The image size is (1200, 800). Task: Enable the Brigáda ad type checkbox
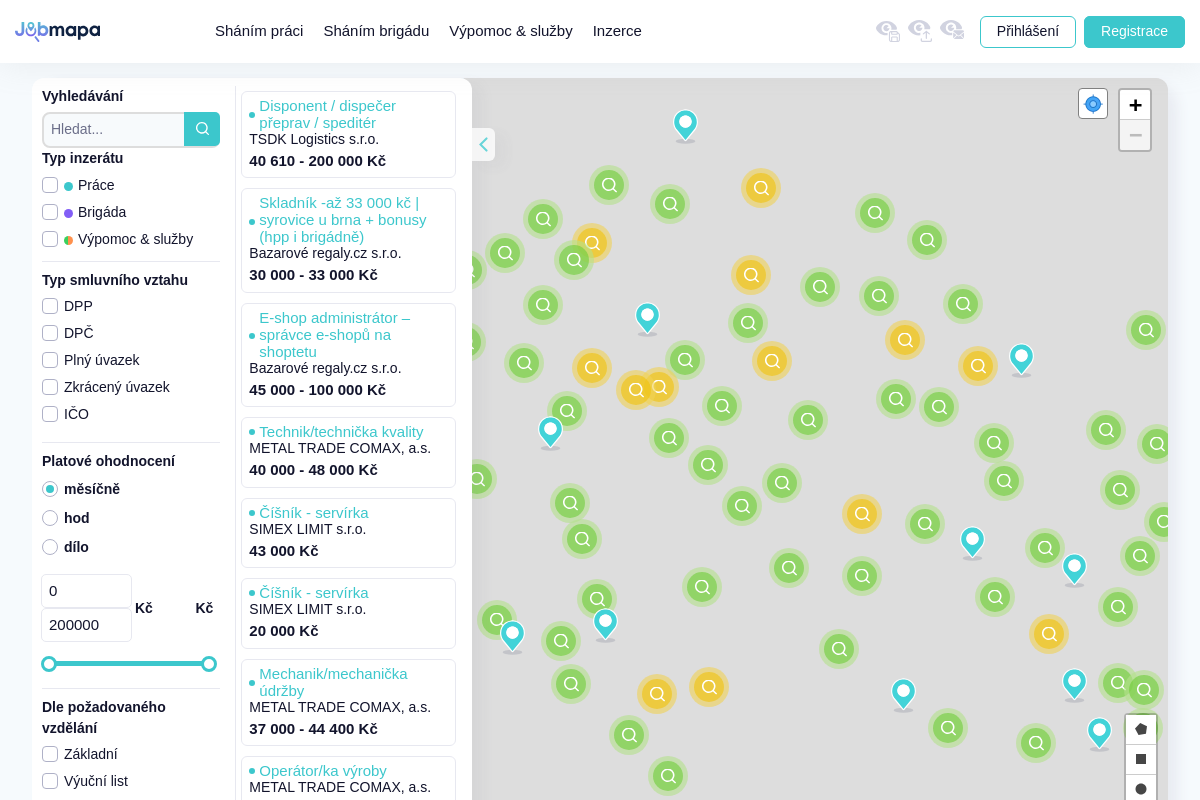[x=50, y=212]
